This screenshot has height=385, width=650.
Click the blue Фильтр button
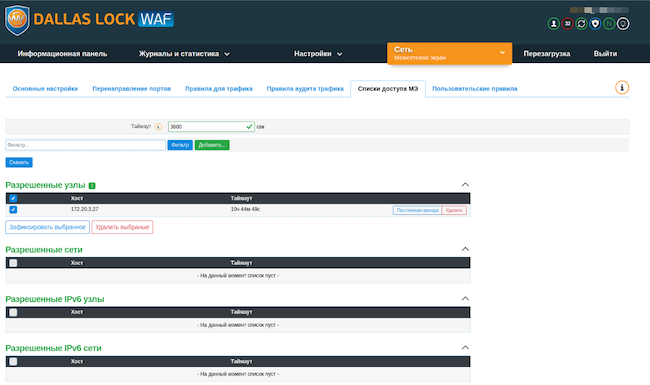tap(180, 145)
